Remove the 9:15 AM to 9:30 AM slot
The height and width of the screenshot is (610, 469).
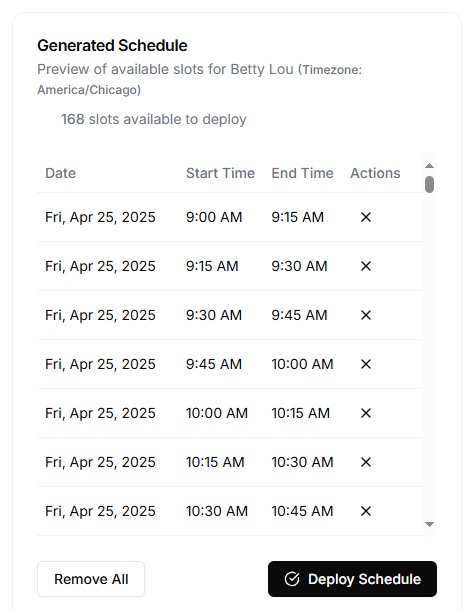coord(366,266)
